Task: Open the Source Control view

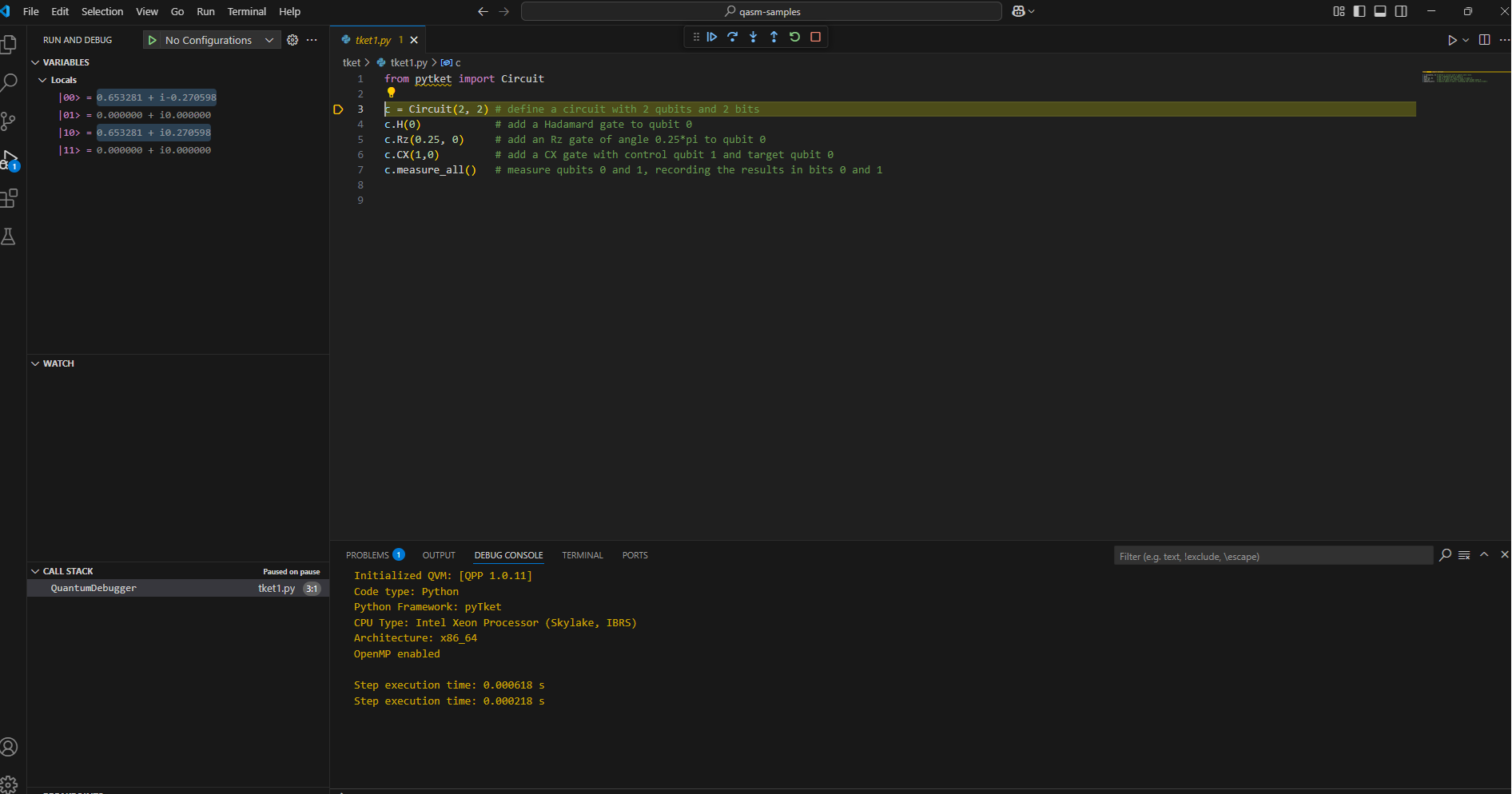Action: pyautogui.click(x=9, y=121)
